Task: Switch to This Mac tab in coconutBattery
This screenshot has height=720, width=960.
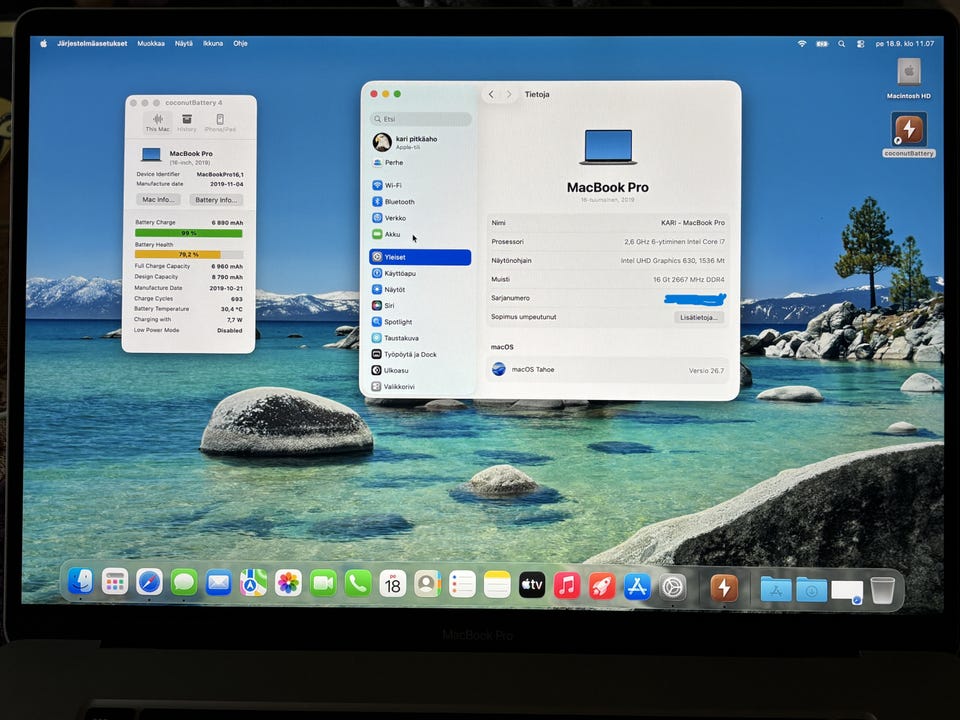Action: tap(157, 122)
